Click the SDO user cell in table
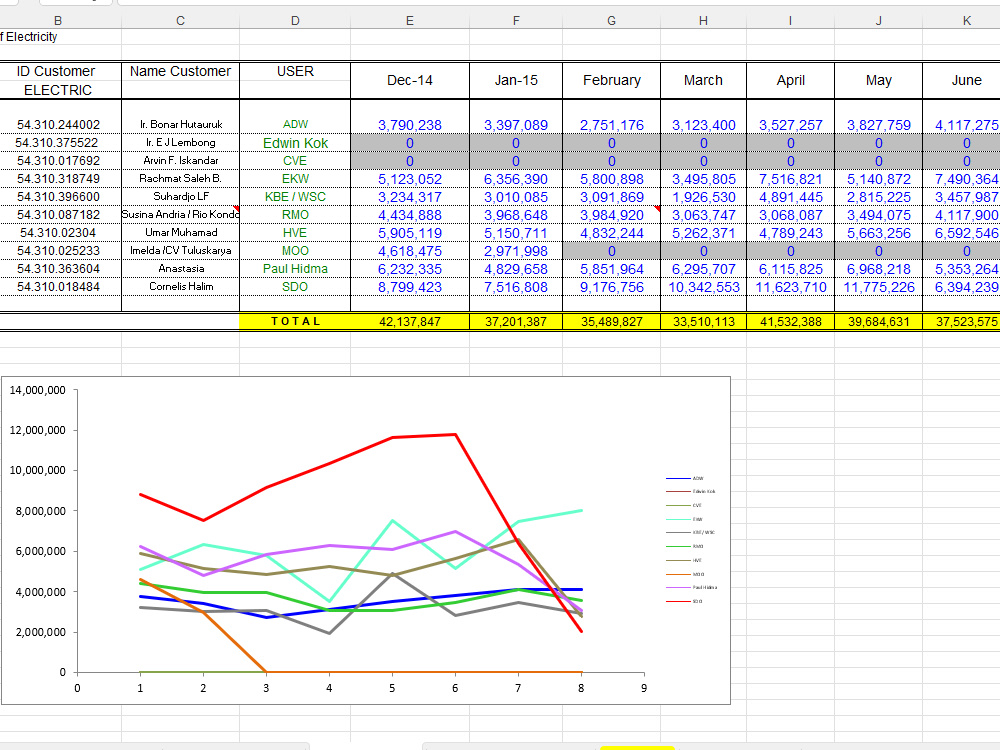This screenshot has width=1000, height=750. [295, 287]
